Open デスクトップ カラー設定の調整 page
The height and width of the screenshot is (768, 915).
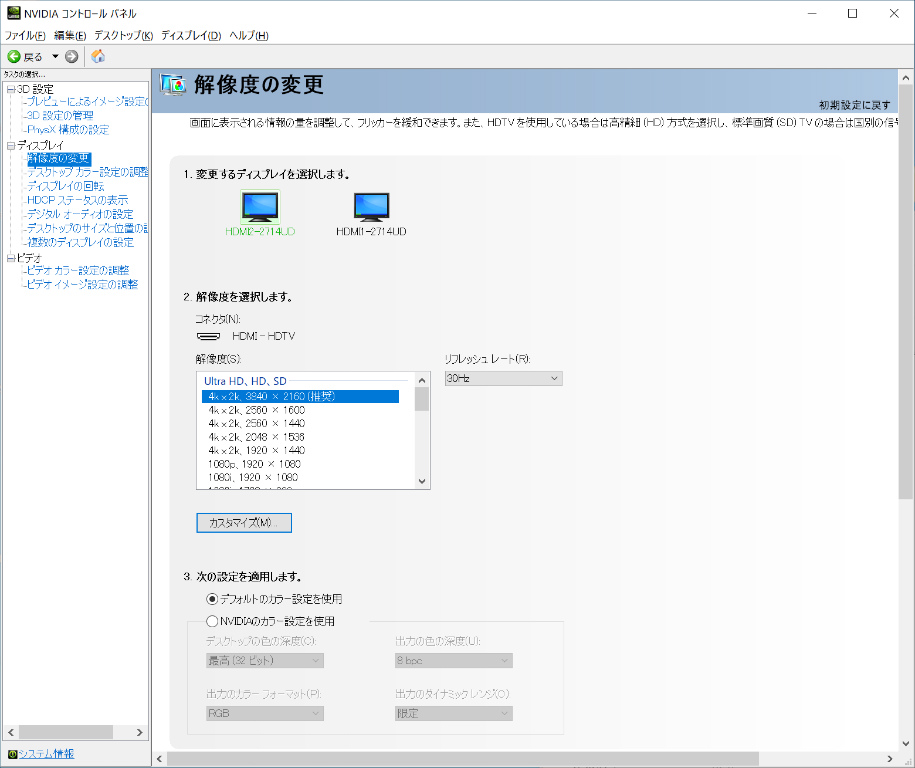tap(88, 172)
